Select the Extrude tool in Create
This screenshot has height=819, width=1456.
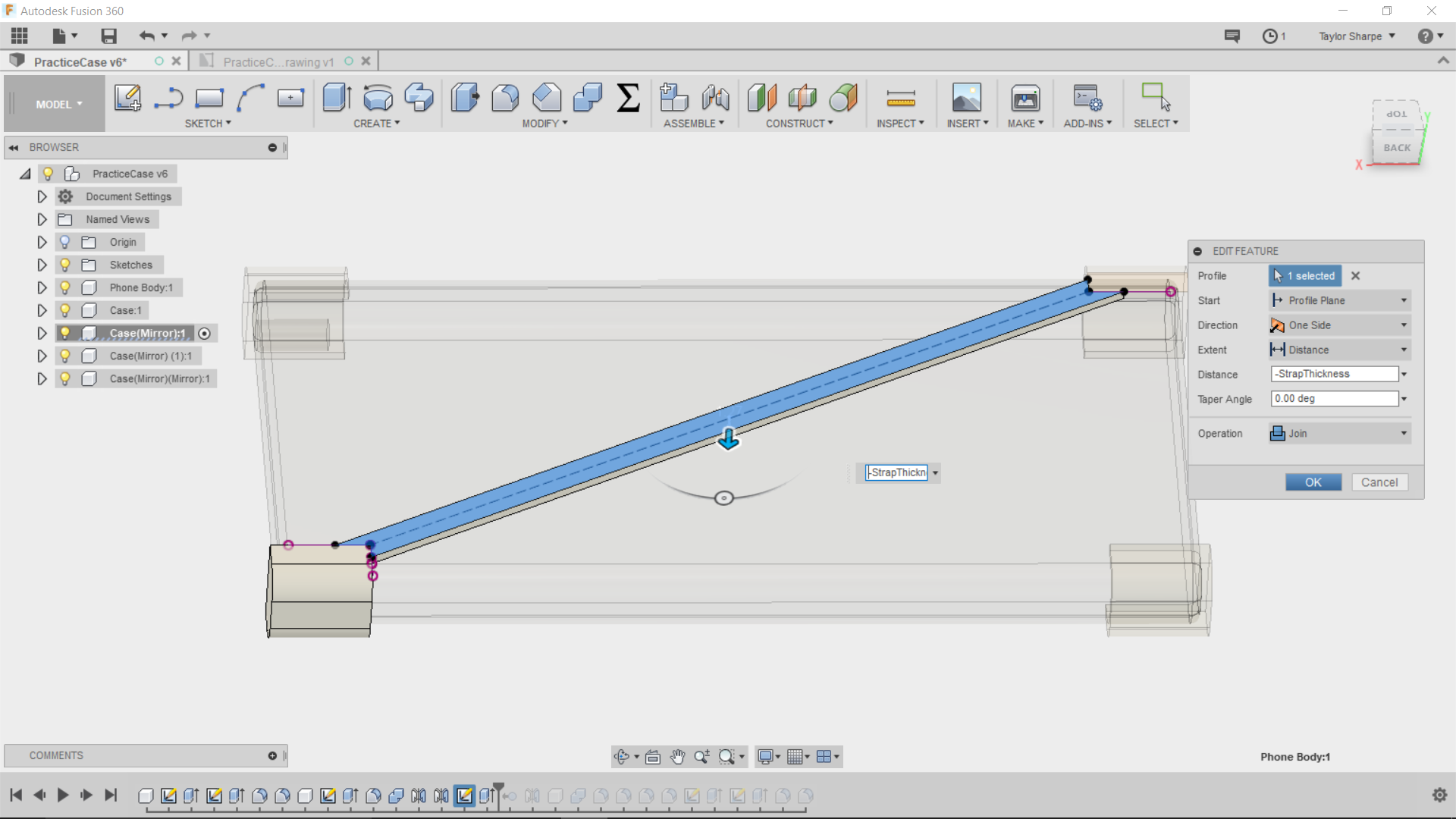(336, 98)
